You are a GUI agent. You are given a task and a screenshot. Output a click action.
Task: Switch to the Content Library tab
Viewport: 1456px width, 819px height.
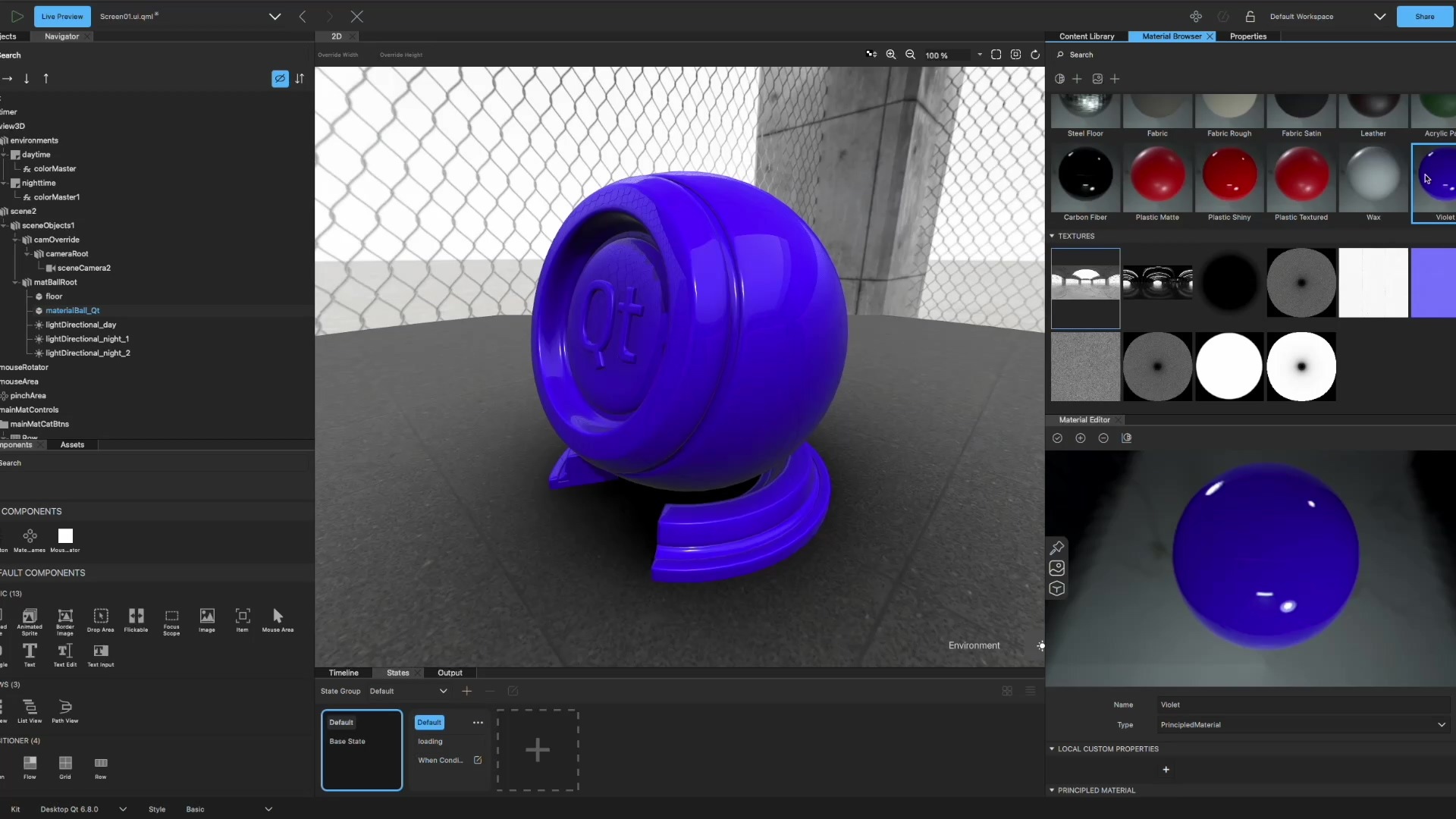(1087, 36)
